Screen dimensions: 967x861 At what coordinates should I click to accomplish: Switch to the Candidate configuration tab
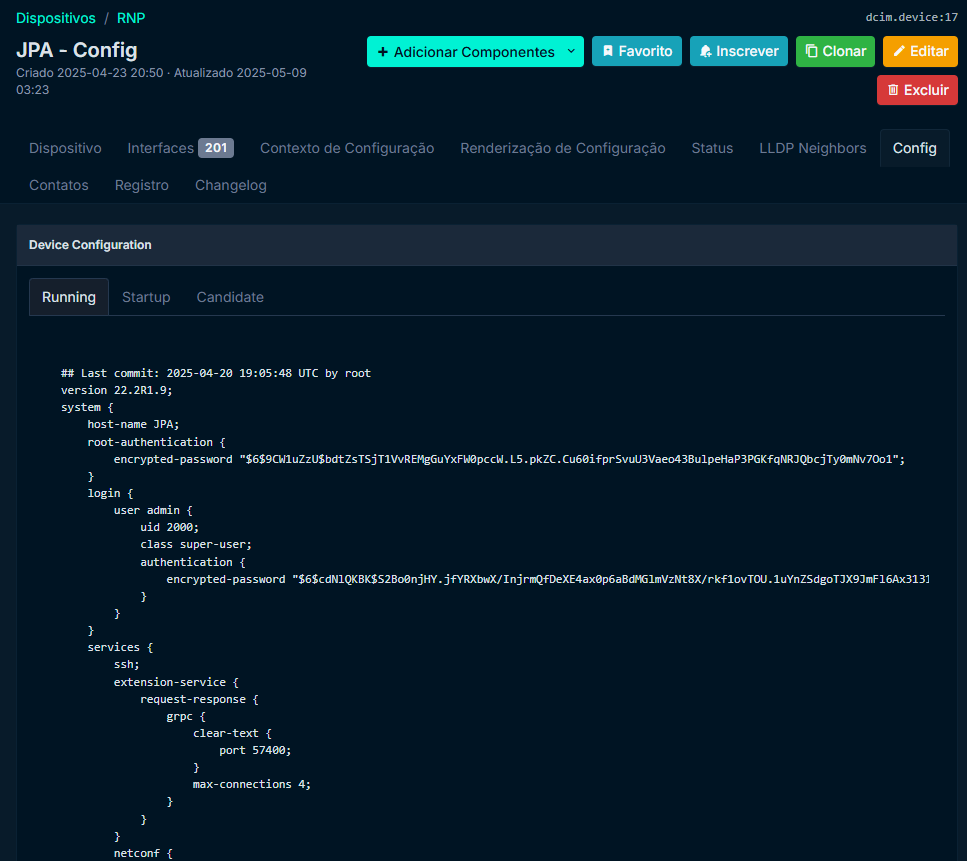tap(230, 296)
